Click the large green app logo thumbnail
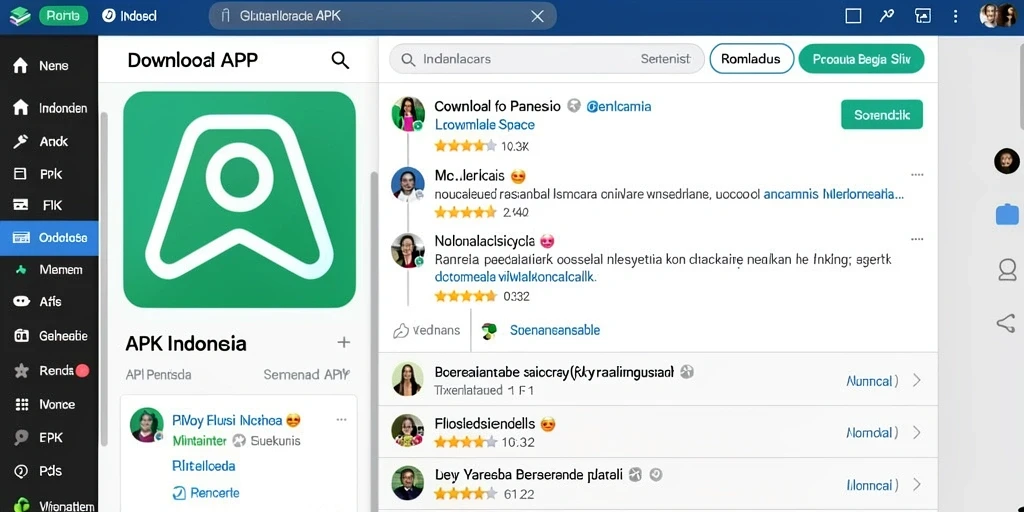 239,199
